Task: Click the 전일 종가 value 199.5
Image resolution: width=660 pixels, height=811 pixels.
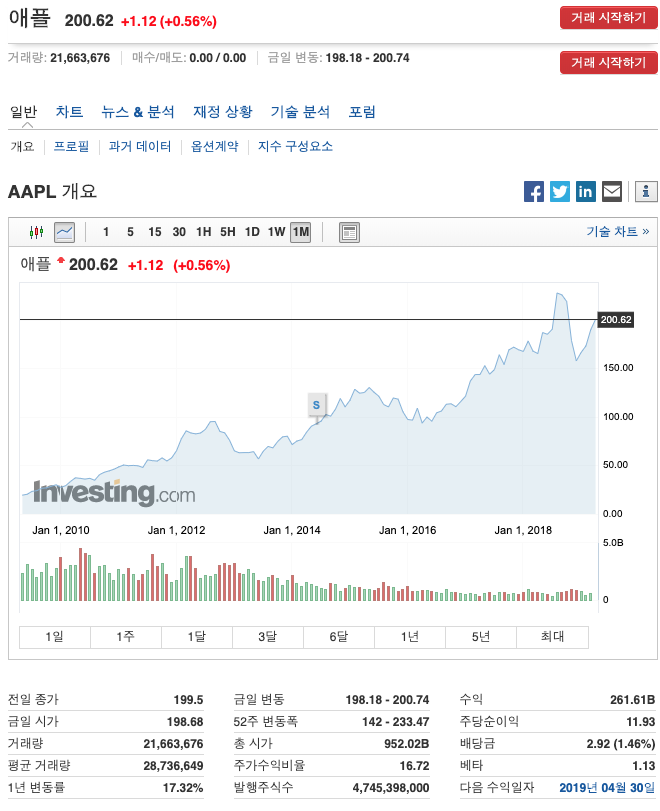Action: (188, 700)
